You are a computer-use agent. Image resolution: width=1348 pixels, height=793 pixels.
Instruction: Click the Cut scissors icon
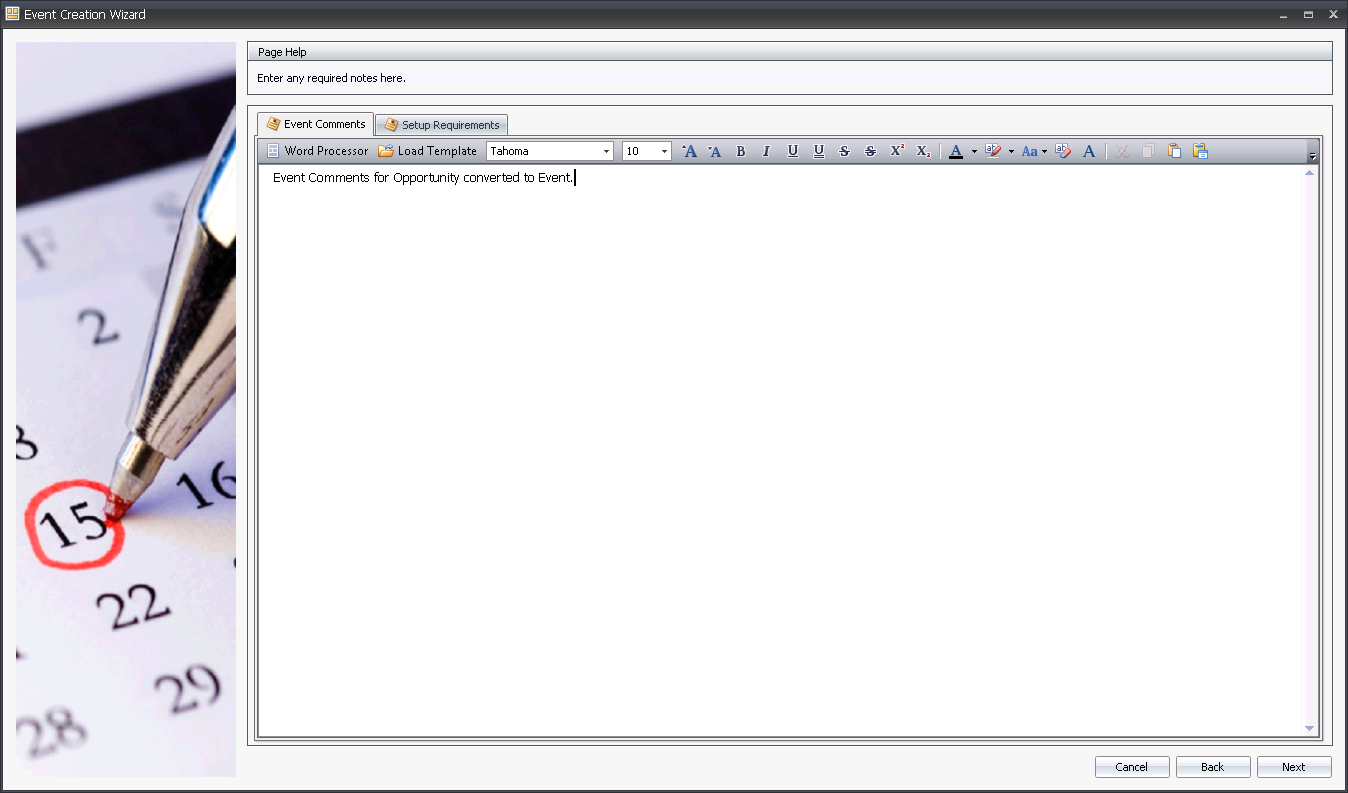point(1122,151)
